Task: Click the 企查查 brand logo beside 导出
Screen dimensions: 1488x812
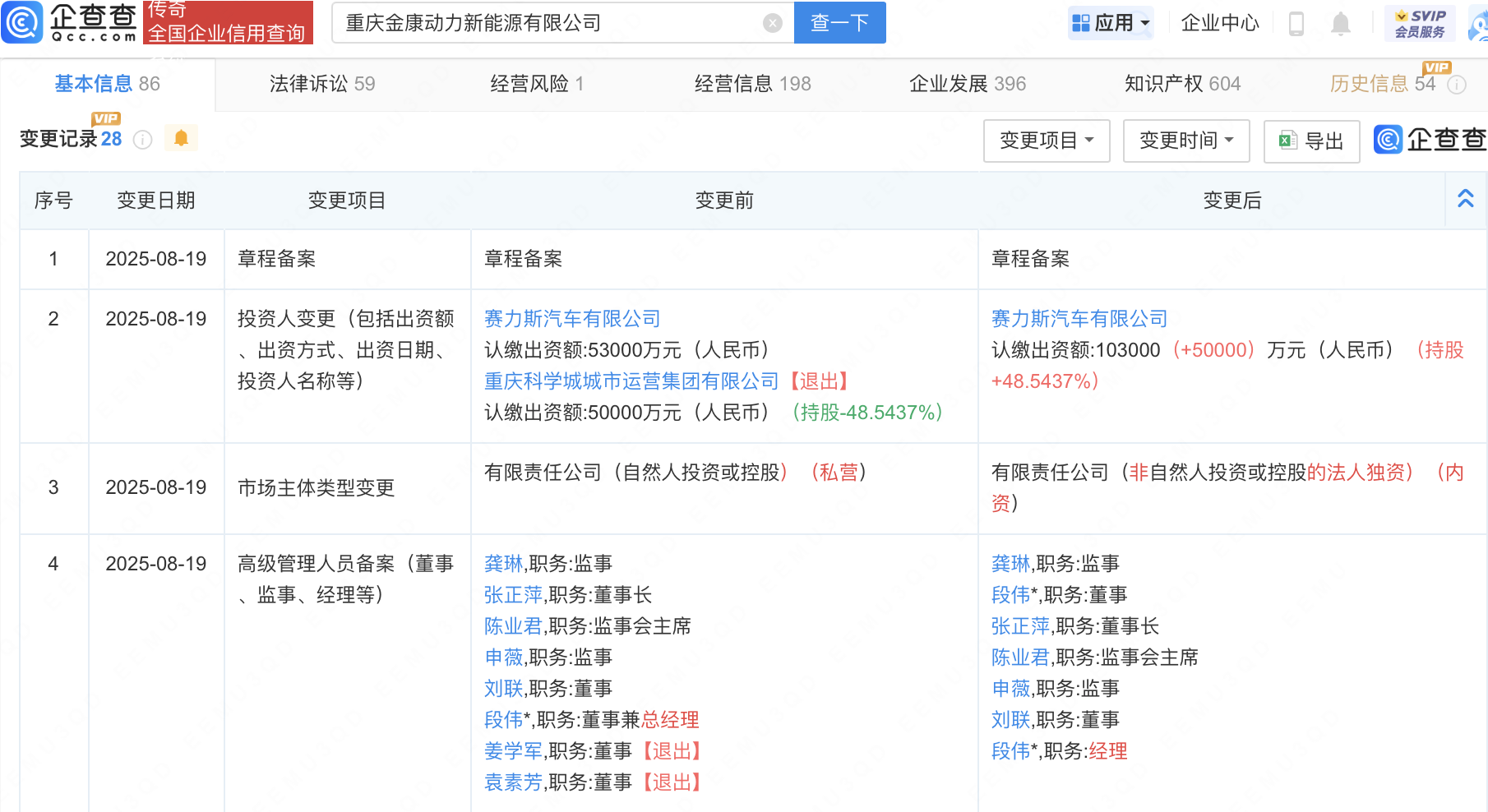Action: pyautogui.click(x=1430, y=140)
